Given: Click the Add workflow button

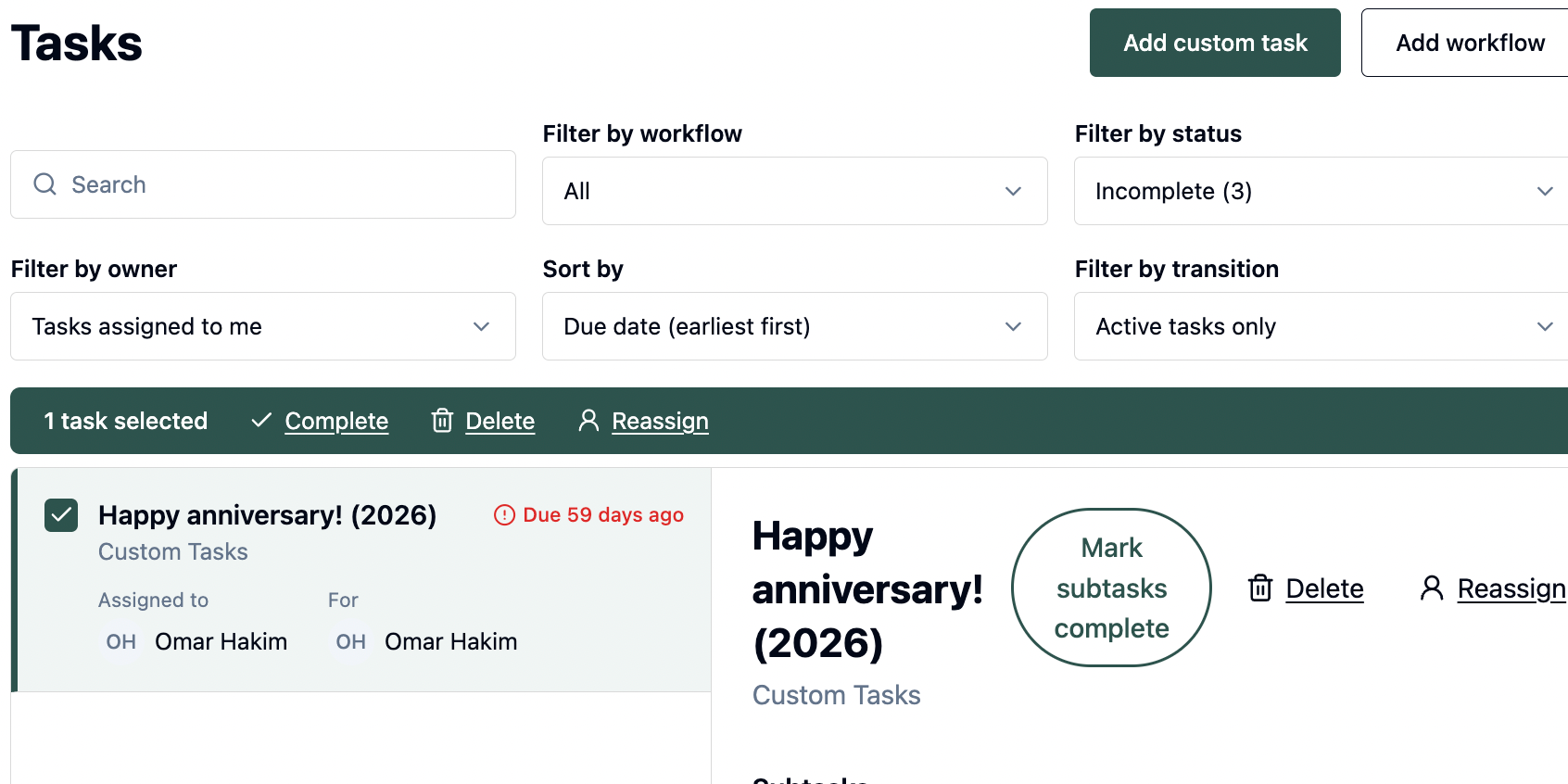Looking at the screenshot, I should 1470,43.
